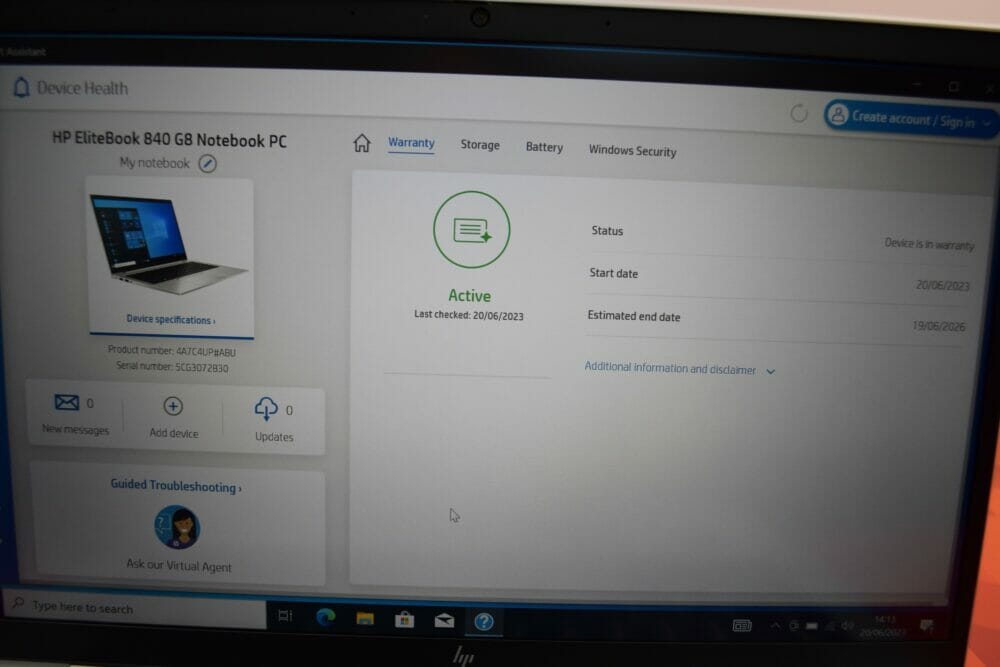
Task: Open Guided Troubleshooting link
Action: pos(176,485)
